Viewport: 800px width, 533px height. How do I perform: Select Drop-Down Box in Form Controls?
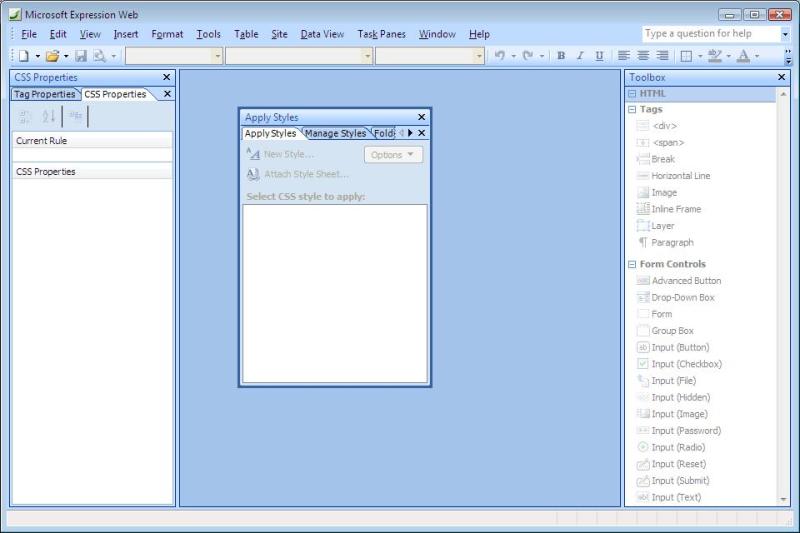683,297
